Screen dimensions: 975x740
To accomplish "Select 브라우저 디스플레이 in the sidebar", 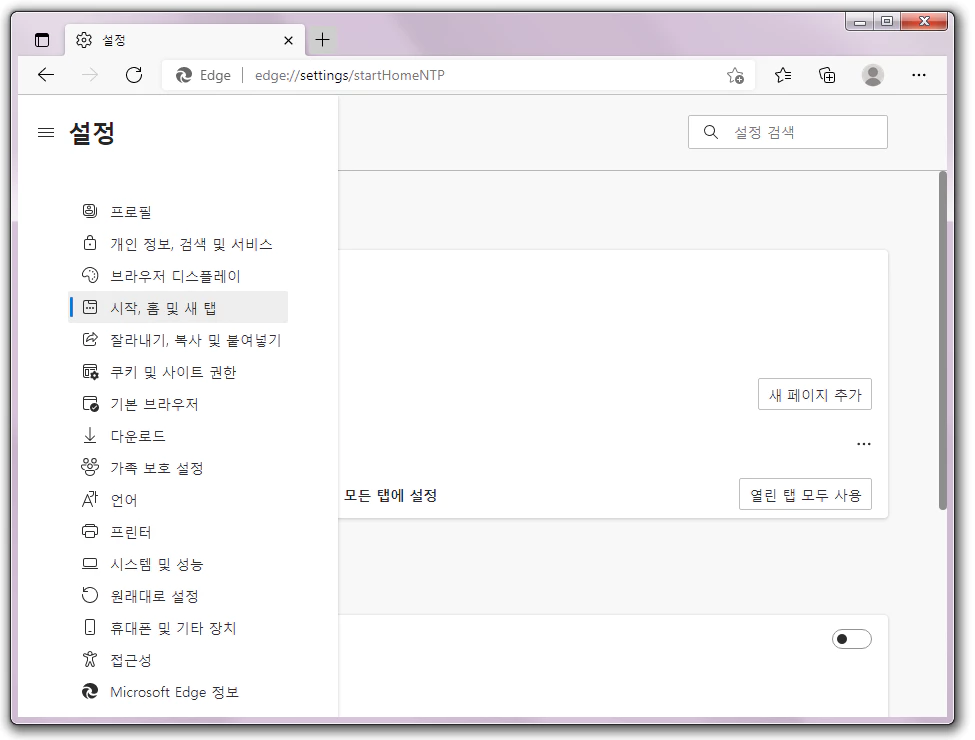I will click(178, 275).
